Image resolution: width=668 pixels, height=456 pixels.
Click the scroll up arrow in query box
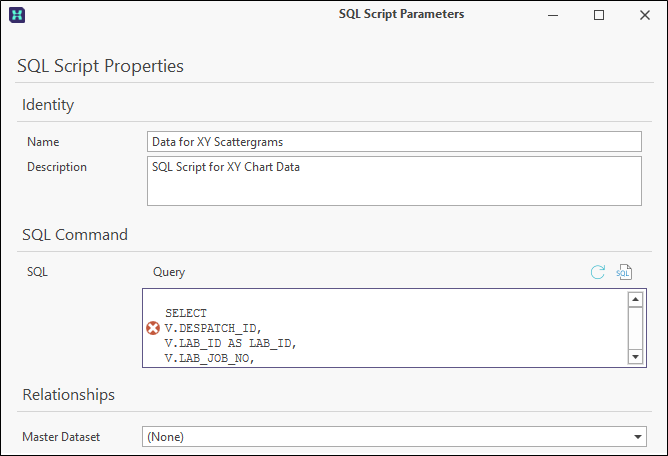635,300
